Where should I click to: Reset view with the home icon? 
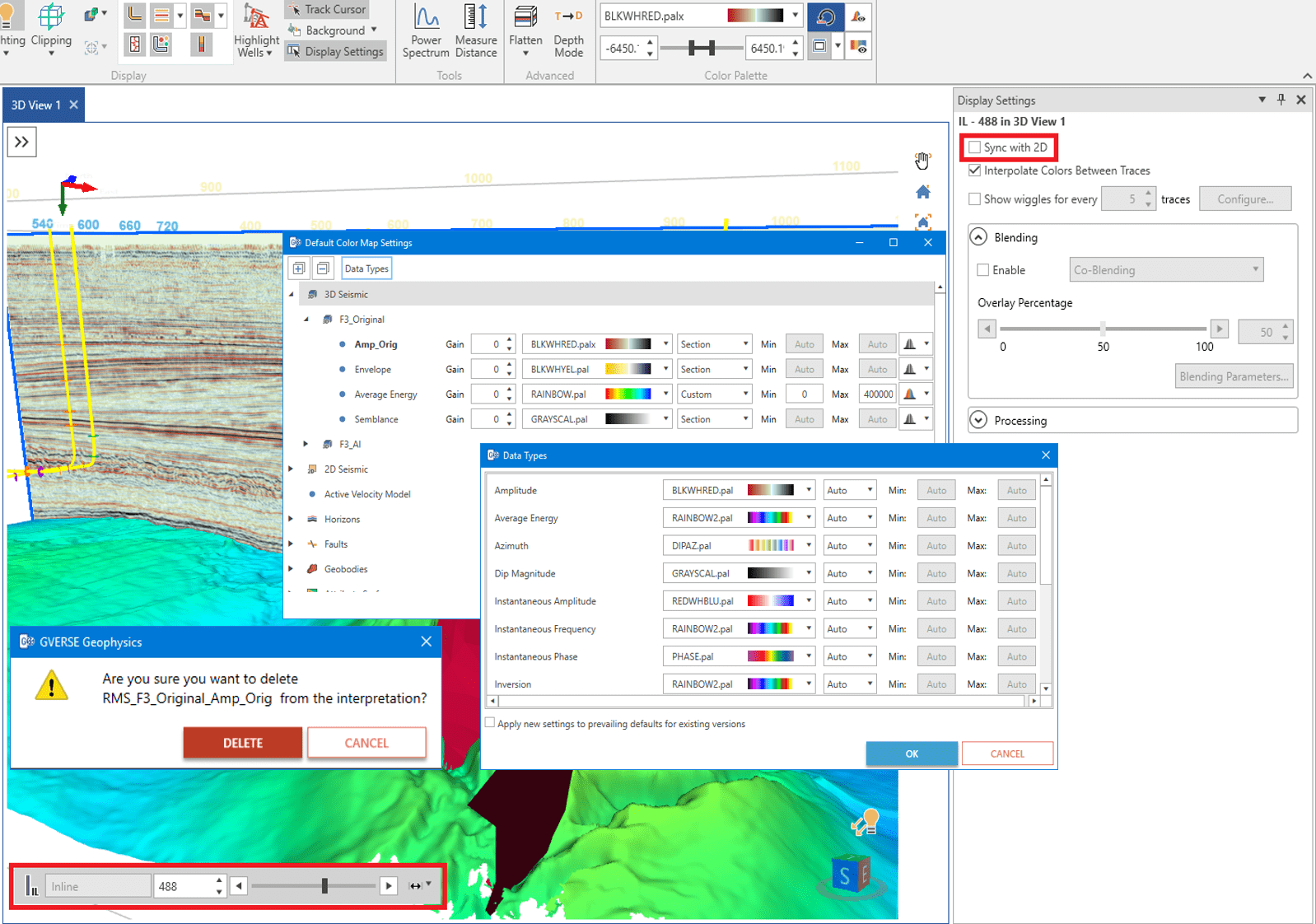[x=923, y=192]
